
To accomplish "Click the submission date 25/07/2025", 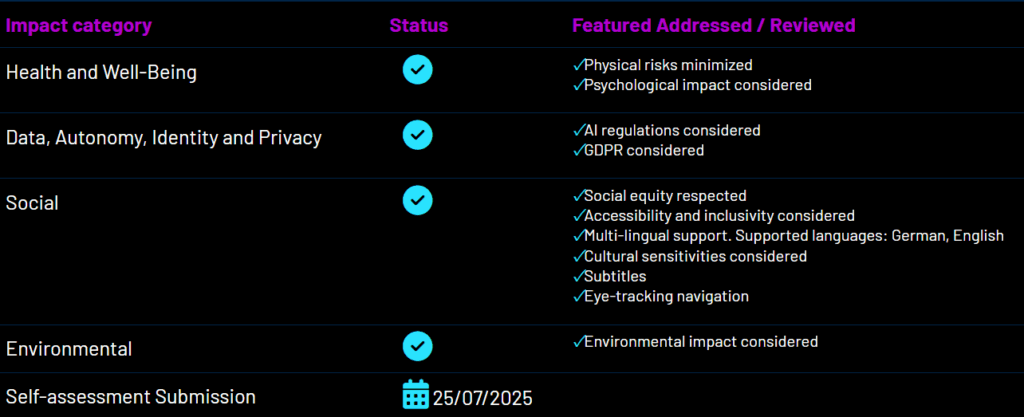I will click(483, 397).
